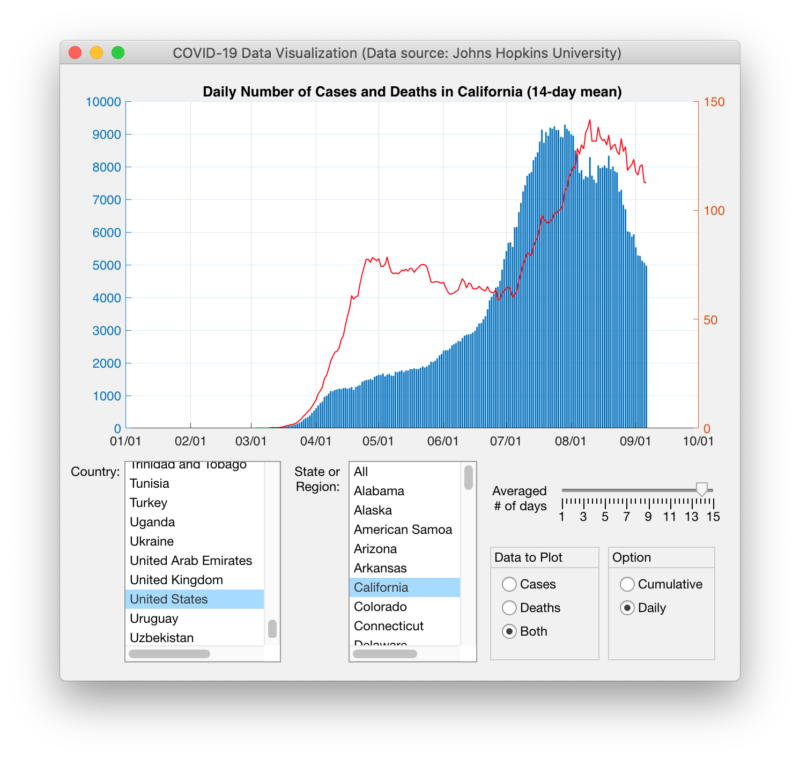Select the Deaths radio button
The height and width of the screenshot is (760, 800).
click(510, 608)
